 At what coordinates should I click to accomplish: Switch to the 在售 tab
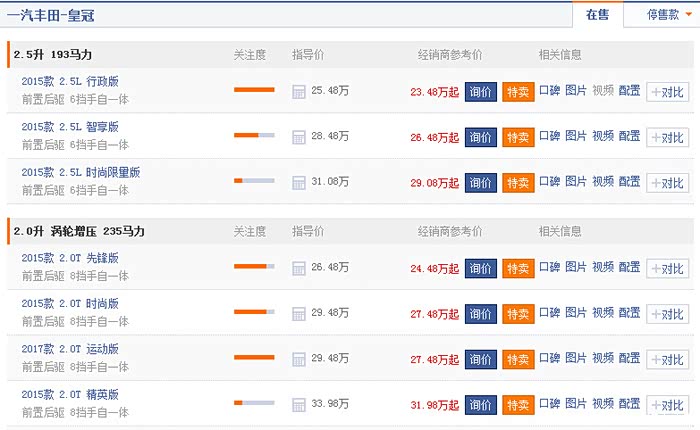(x=597, y=15)
